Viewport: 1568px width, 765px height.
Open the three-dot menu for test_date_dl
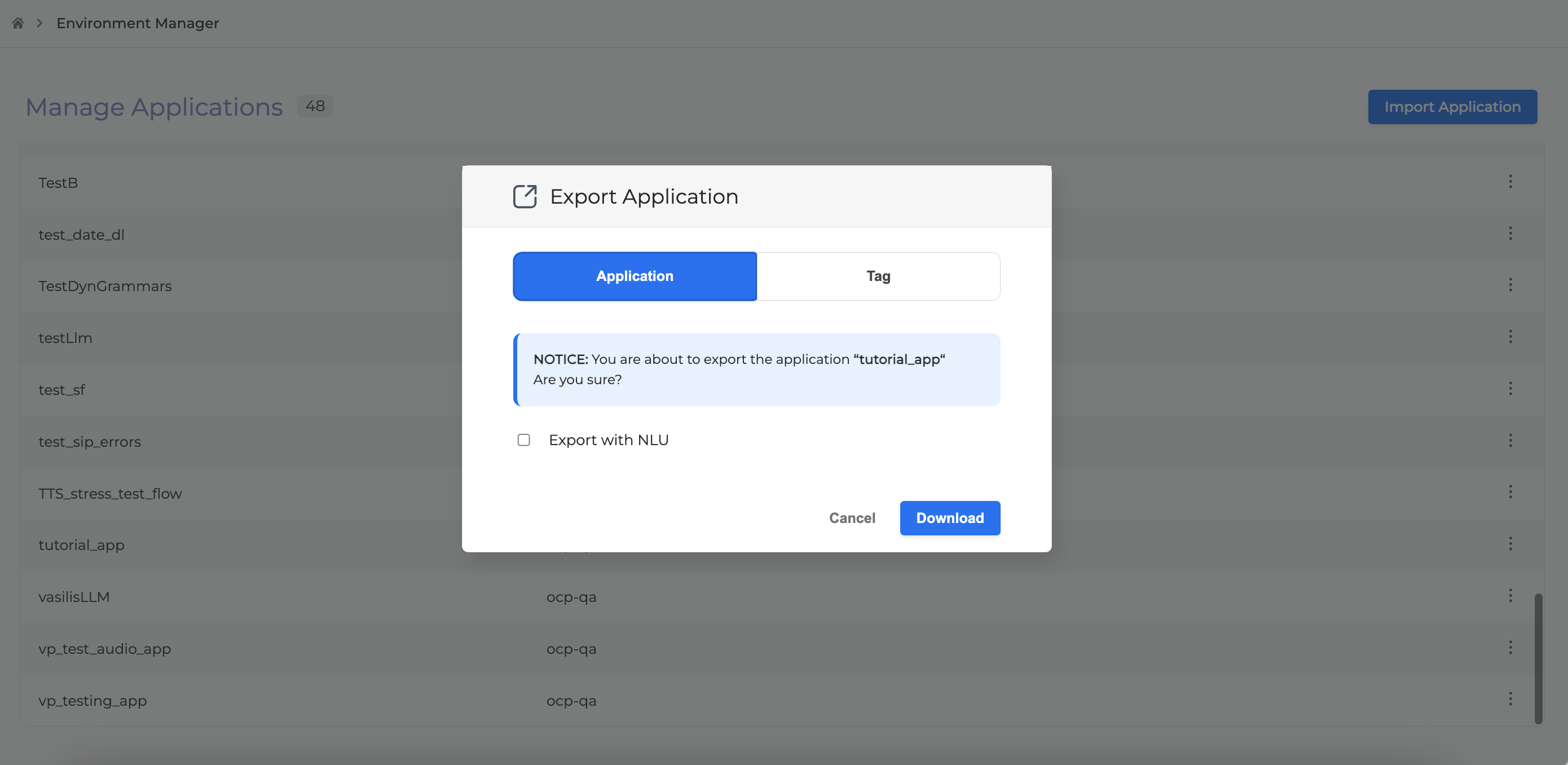tap(1510, 233)
